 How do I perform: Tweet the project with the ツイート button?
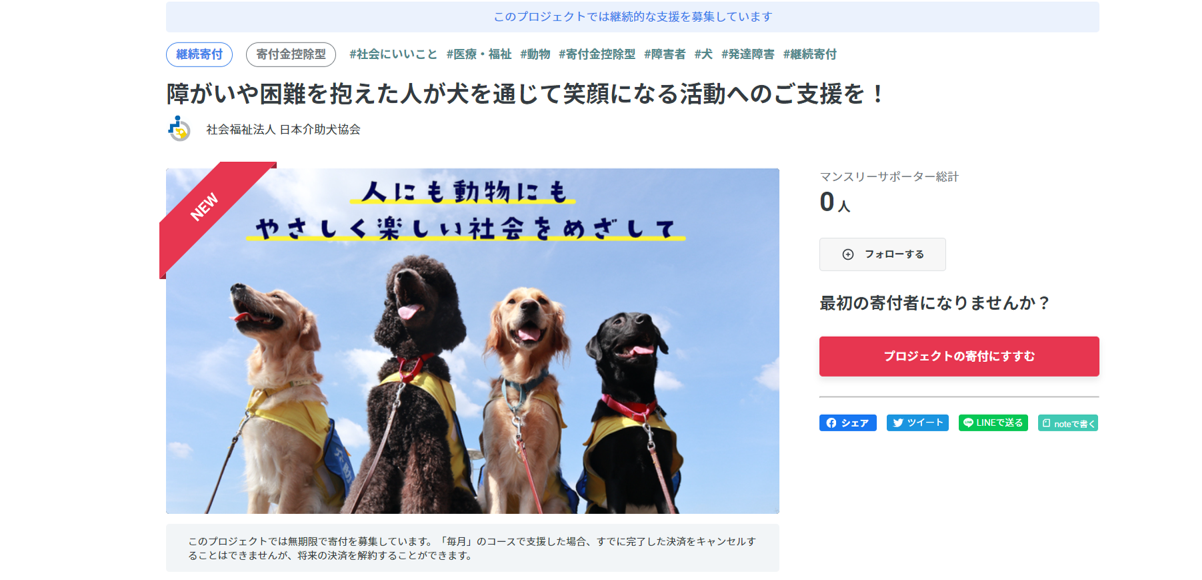tap(917, 423)
